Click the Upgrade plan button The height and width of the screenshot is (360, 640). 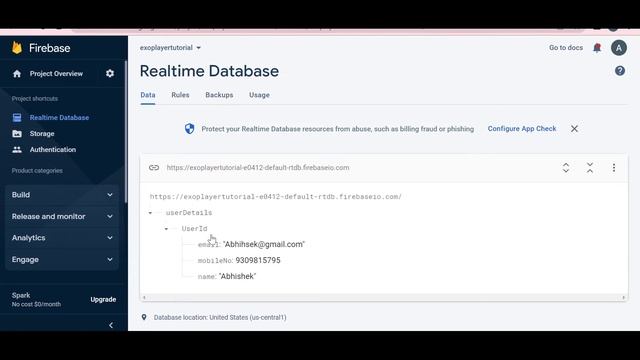click(x=103, y=300)
